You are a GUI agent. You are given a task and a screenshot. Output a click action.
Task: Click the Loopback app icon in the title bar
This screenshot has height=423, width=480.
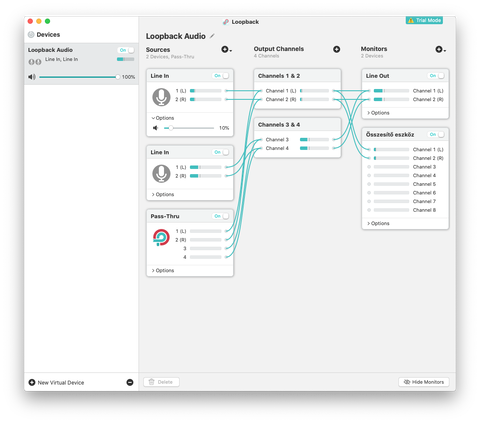(226, 22)
